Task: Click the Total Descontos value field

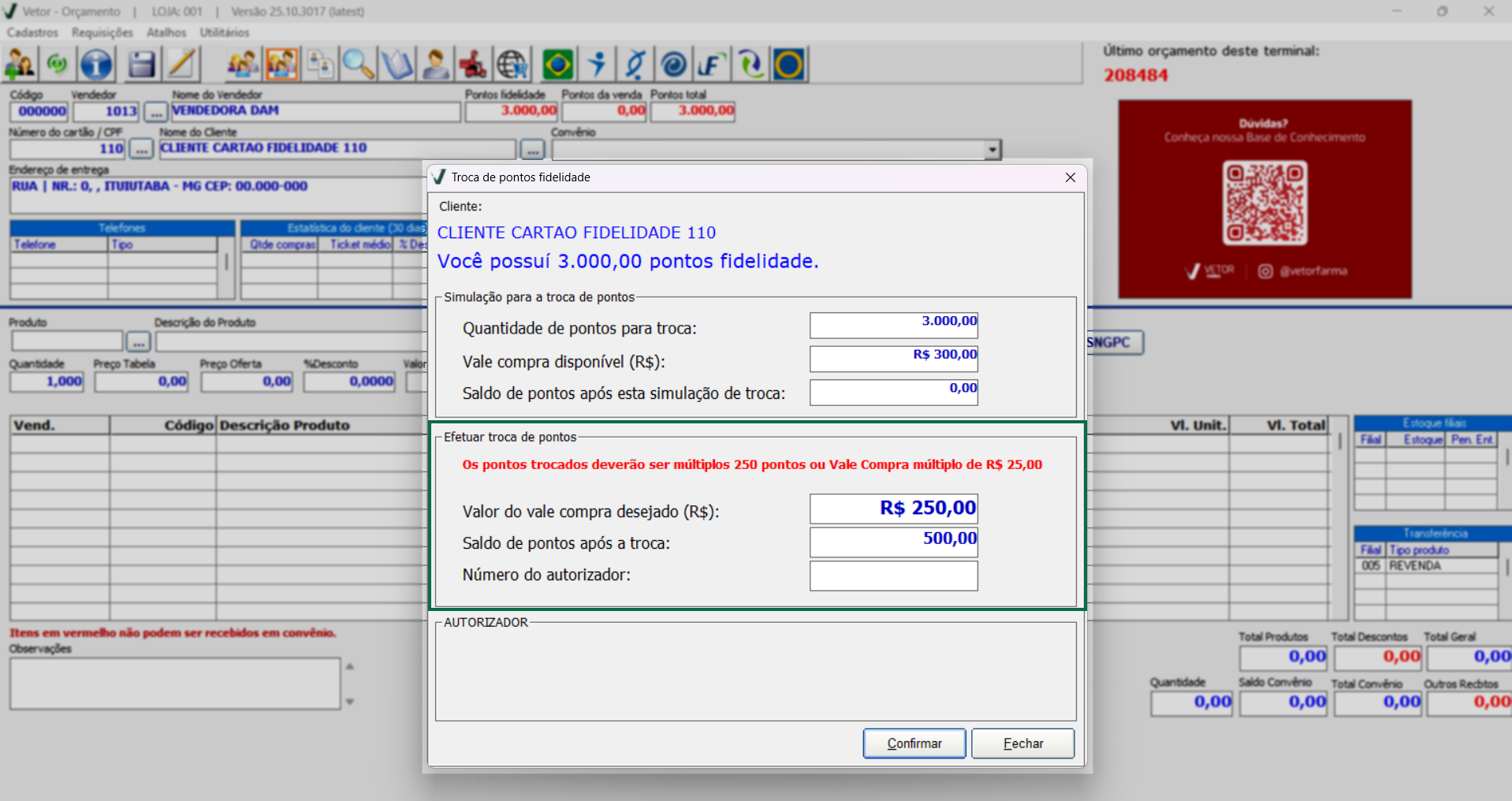Action: [x=1377, y=658]
